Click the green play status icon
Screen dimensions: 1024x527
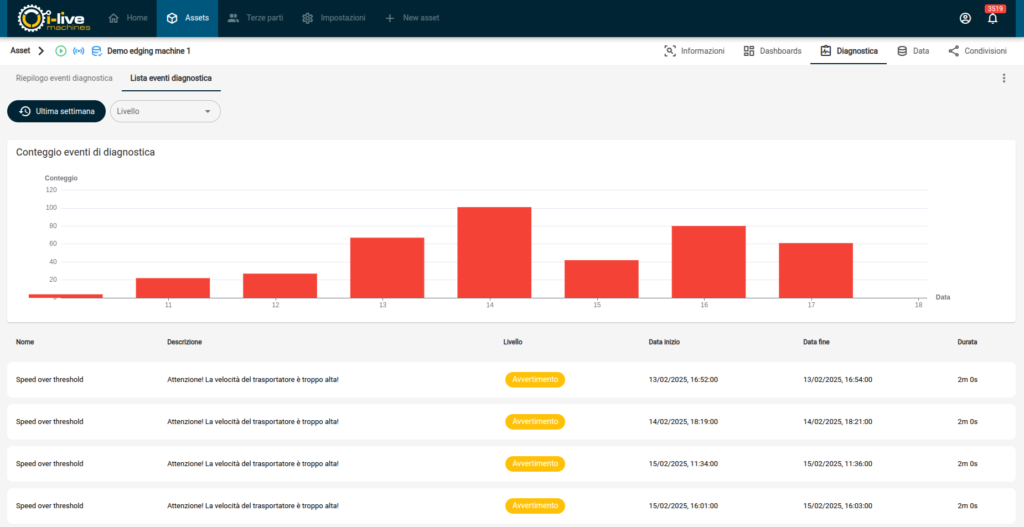[61, 51]
